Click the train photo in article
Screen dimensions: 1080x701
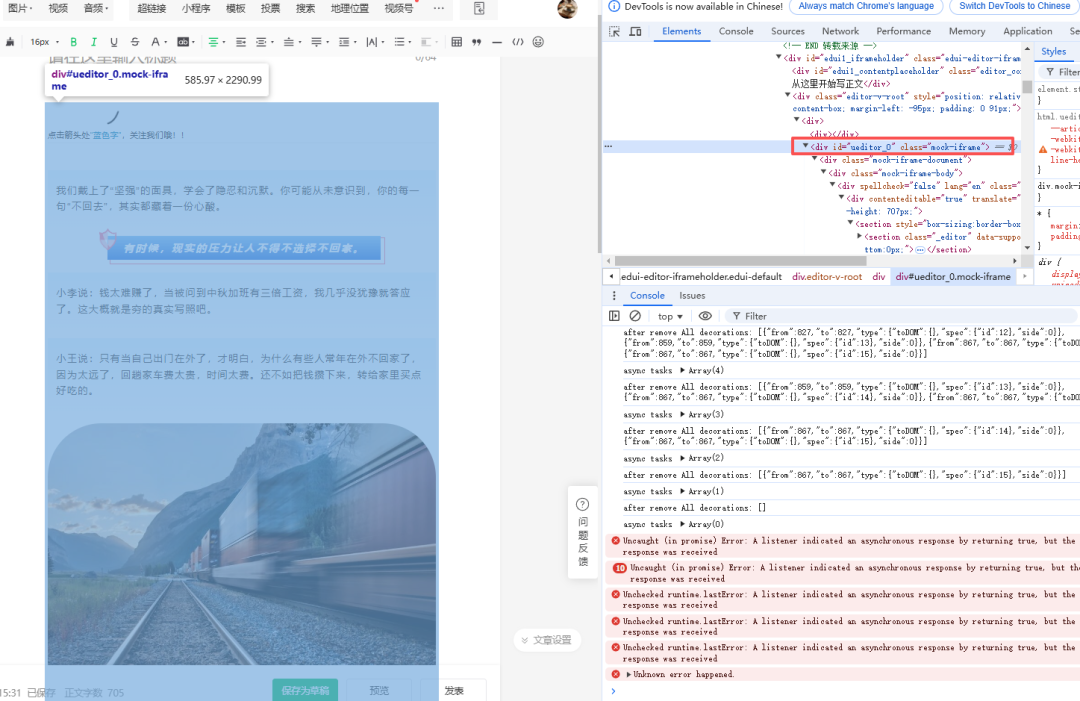click(242, 544)
